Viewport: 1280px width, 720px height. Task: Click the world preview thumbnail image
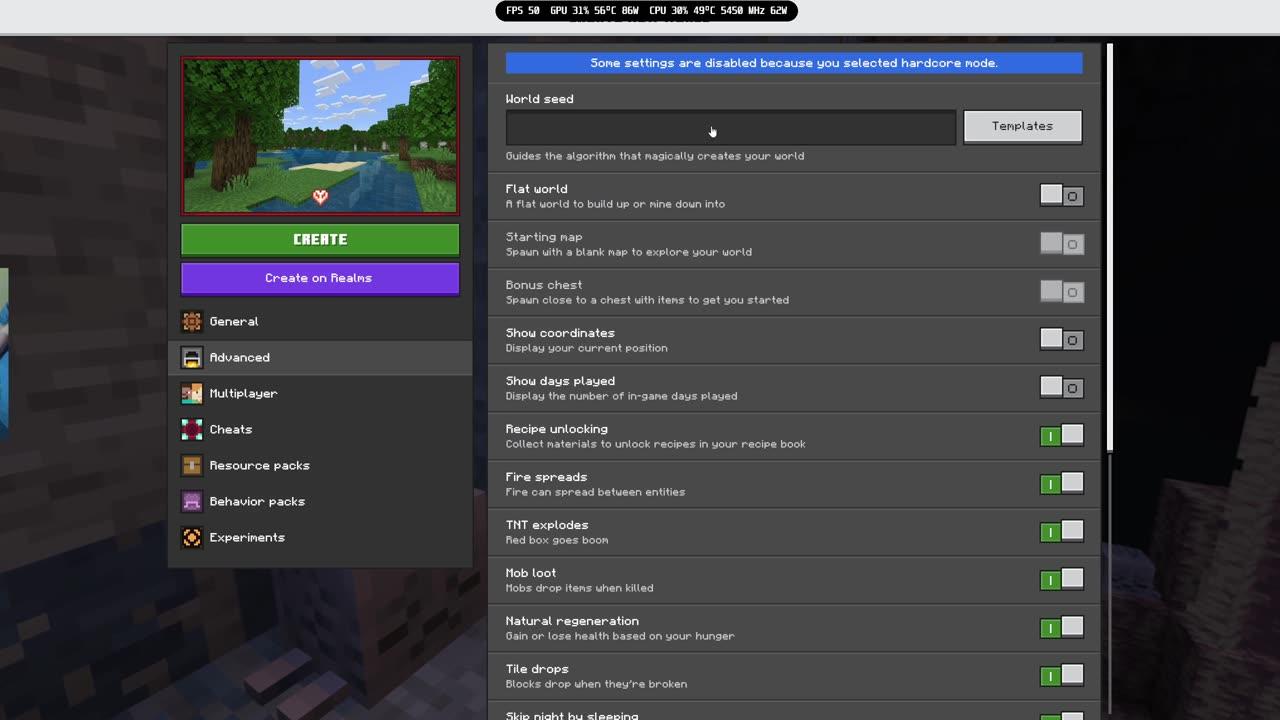coord(320,136)
